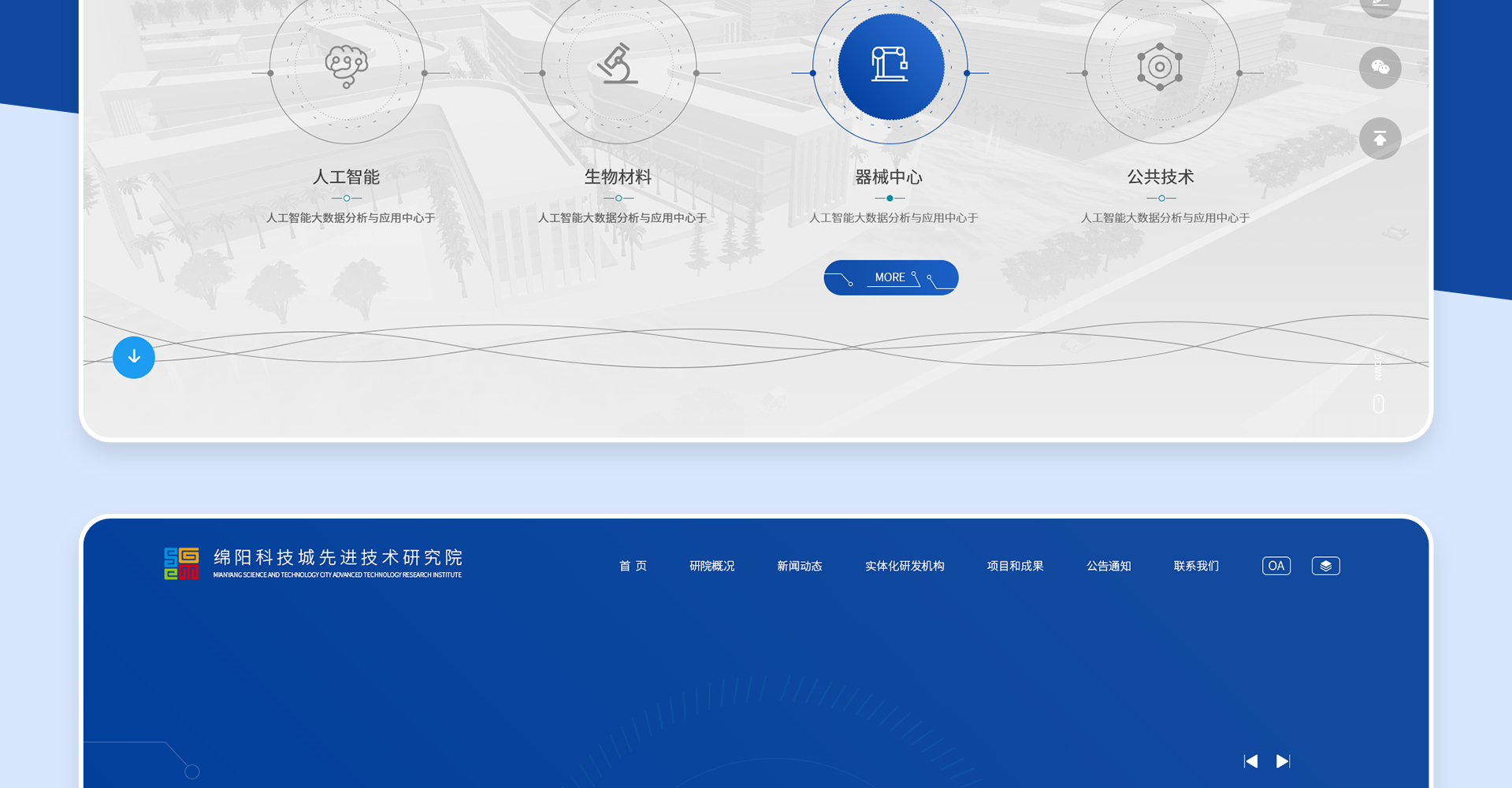Click the WeChat icon in sidebar
This screenshot has height=788, width=1512.
[1380, 68]
